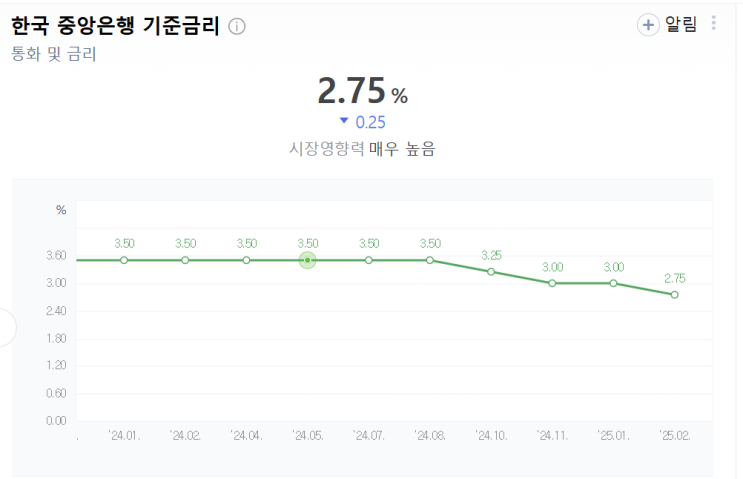
Task: Select the '24.01. data point on the chart
Action: pos(124,260)
